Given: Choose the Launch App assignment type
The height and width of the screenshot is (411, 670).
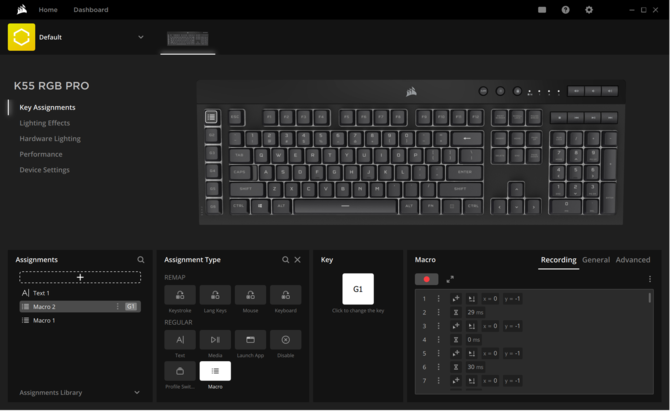Looking at the screenshot, I should tap(250, 340).
